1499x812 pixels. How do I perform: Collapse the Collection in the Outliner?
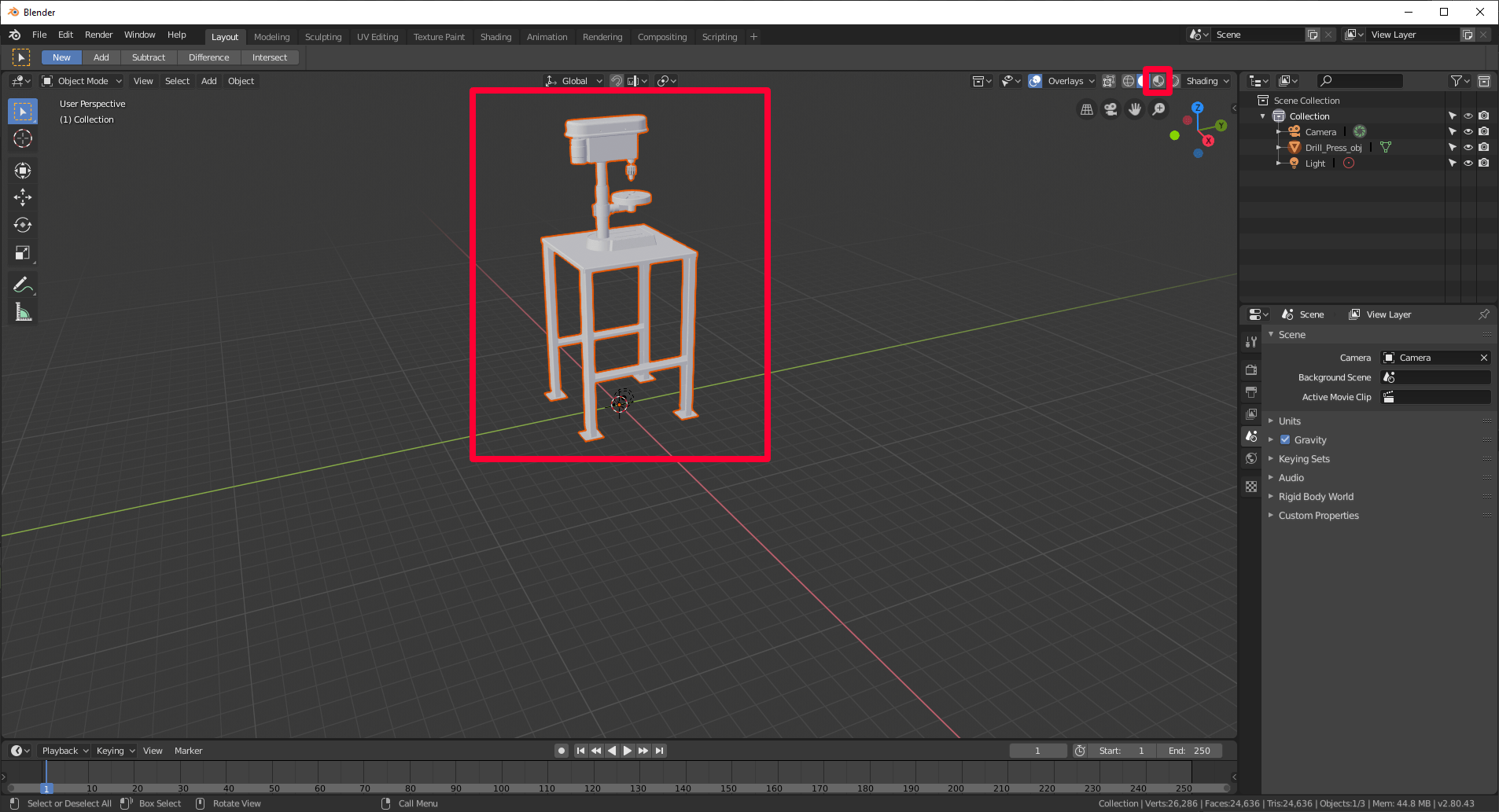coord(1264,116)
